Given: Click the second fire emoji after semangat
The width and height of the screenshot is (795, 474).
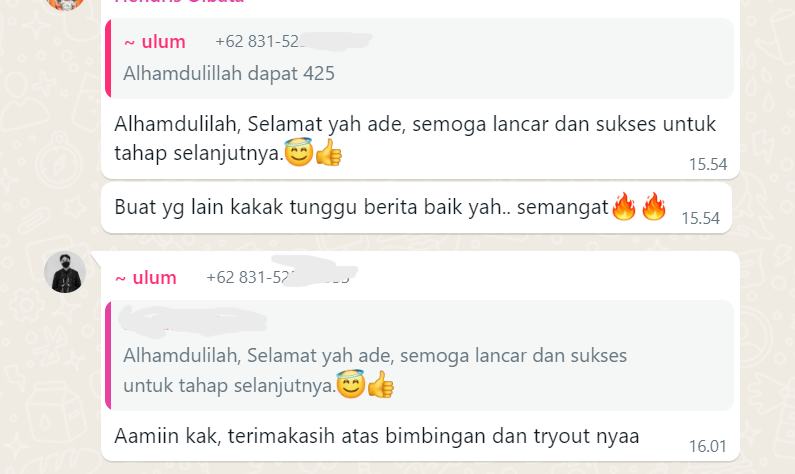Looking at the screenshot, I should click(x=654, y=206).
